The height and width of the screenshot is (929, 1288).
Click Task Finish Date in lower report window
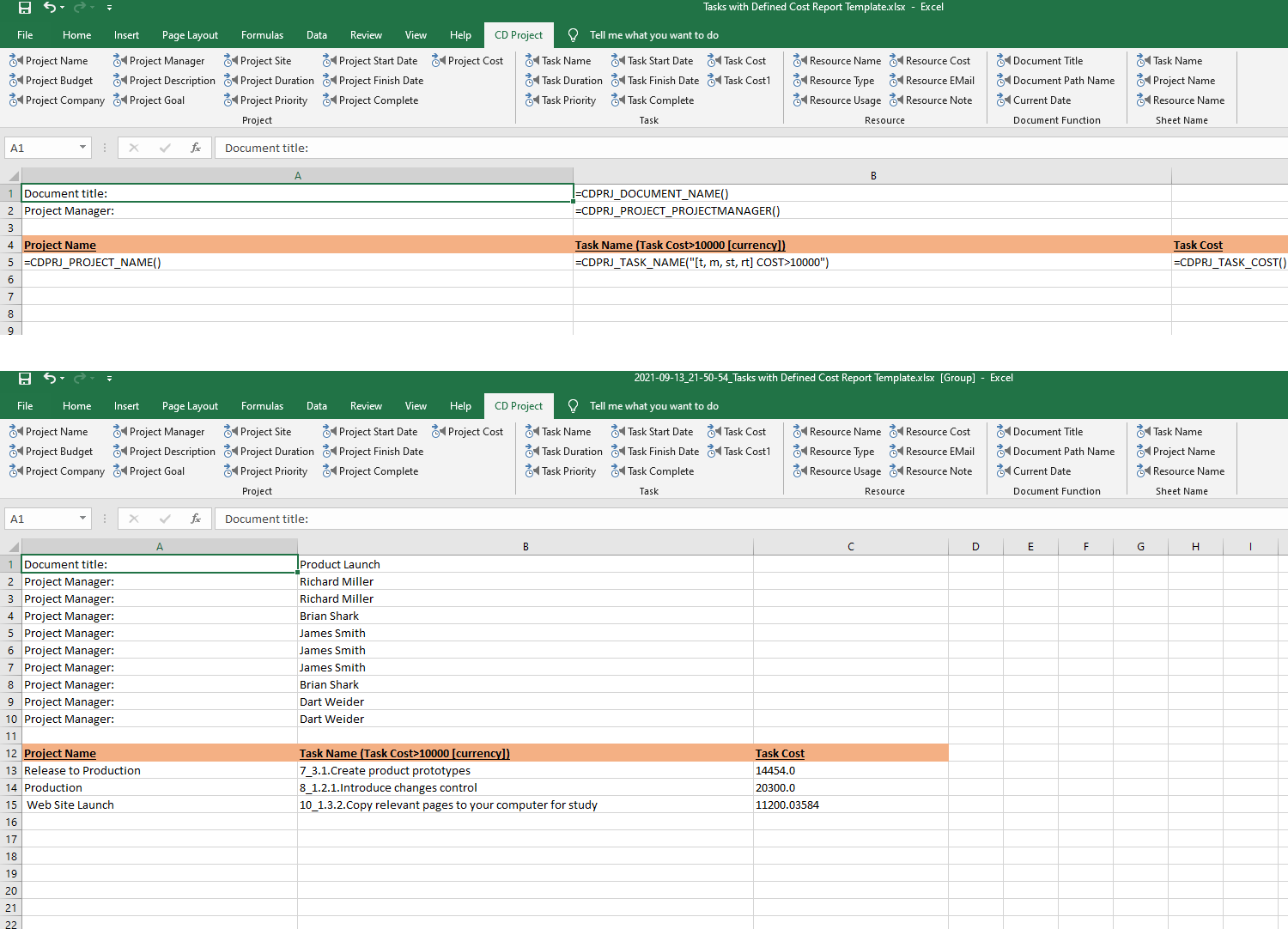click(662, 452)
